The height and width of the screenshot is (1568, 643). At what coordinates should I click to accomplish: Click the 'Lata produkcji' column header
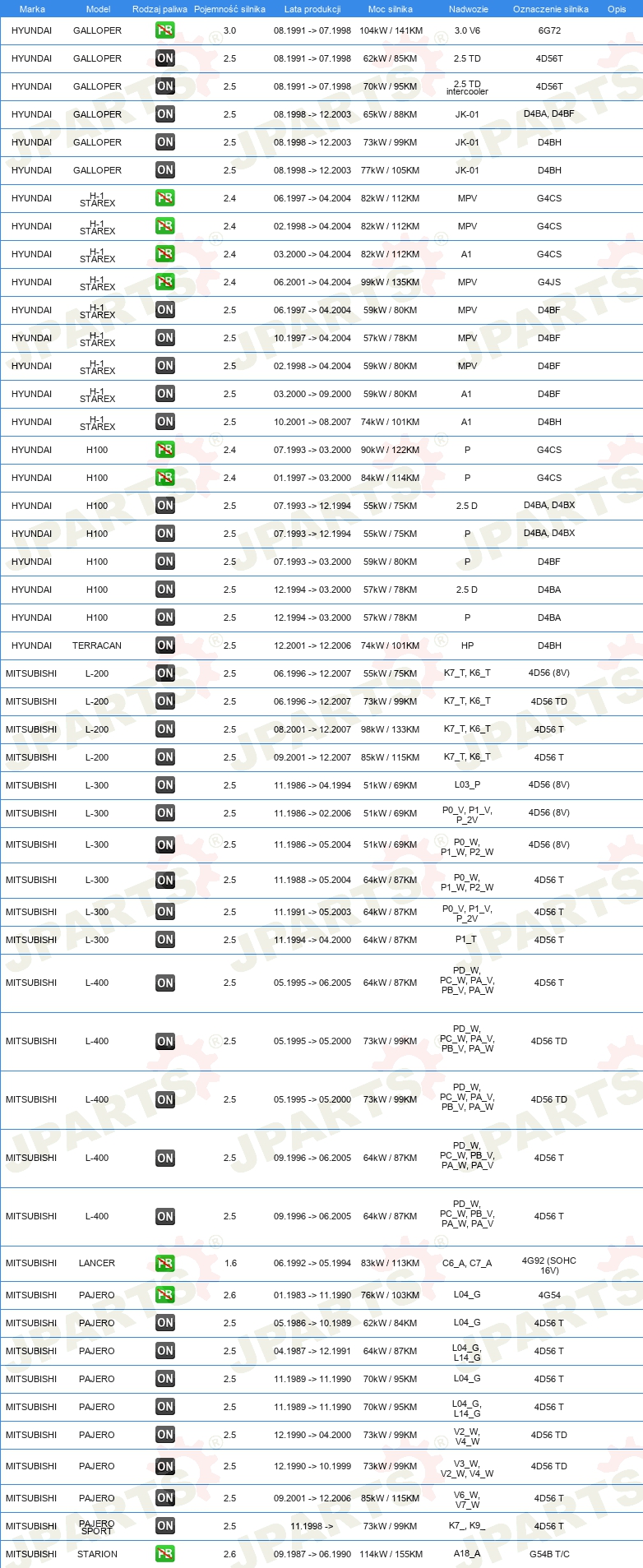point(312,9)
